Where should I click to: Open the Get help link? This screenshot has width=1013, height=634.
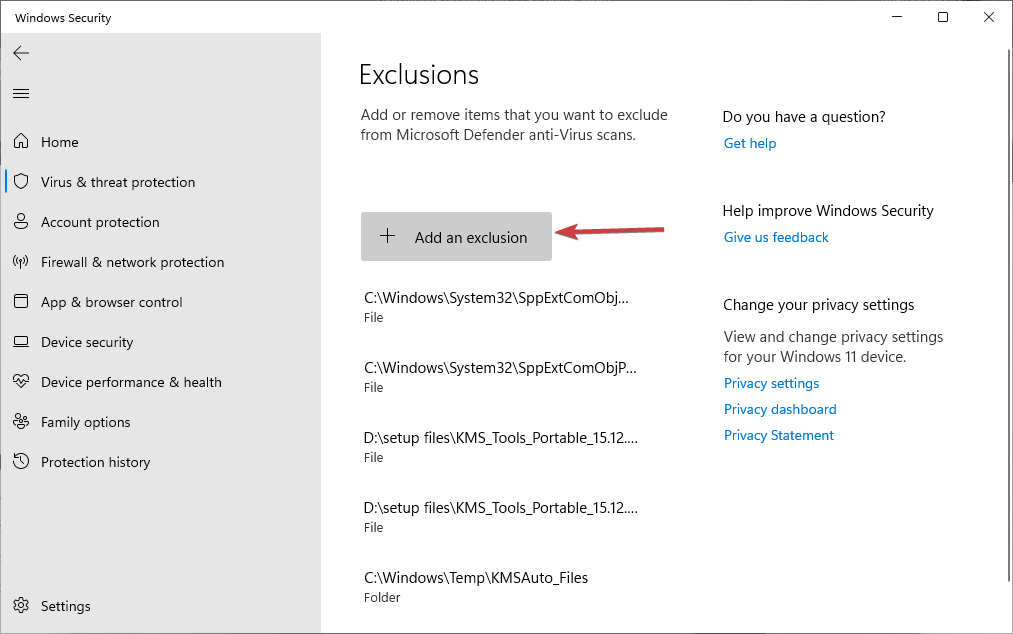(x=749, y=143)
